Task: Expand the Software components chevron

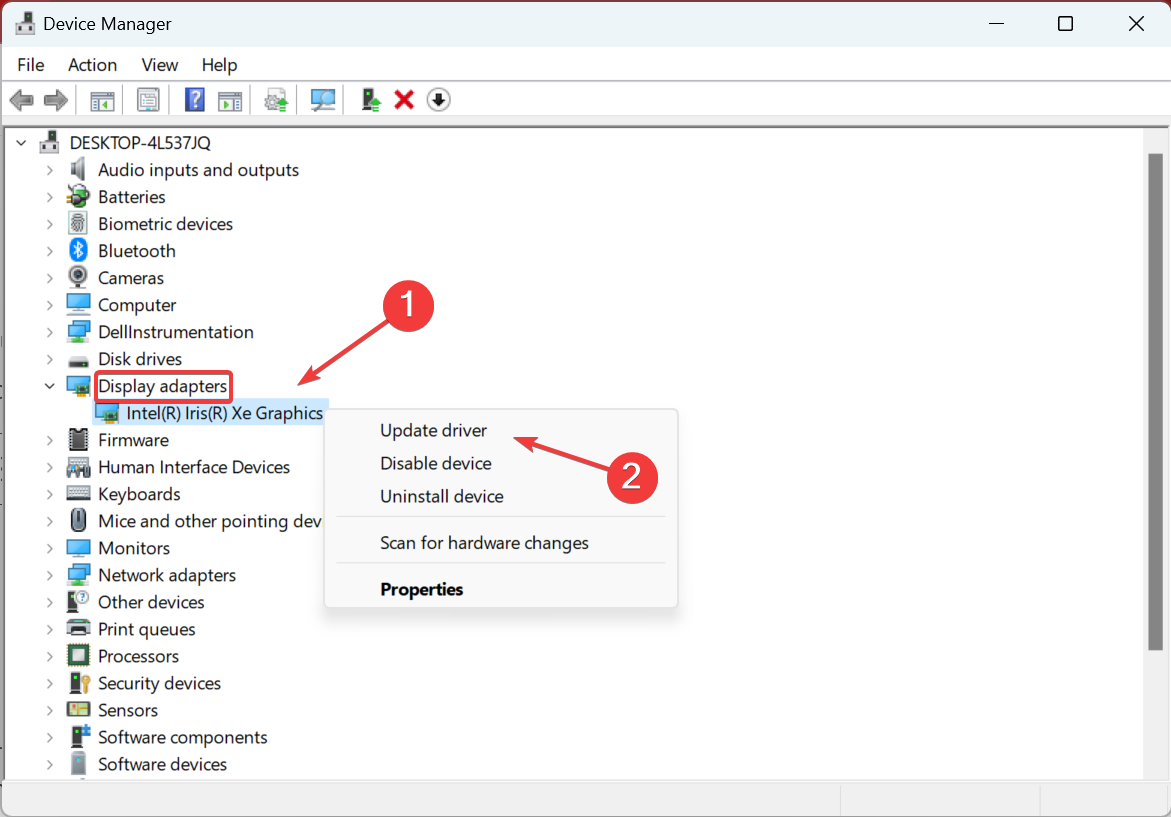Action: pos(49,737)
